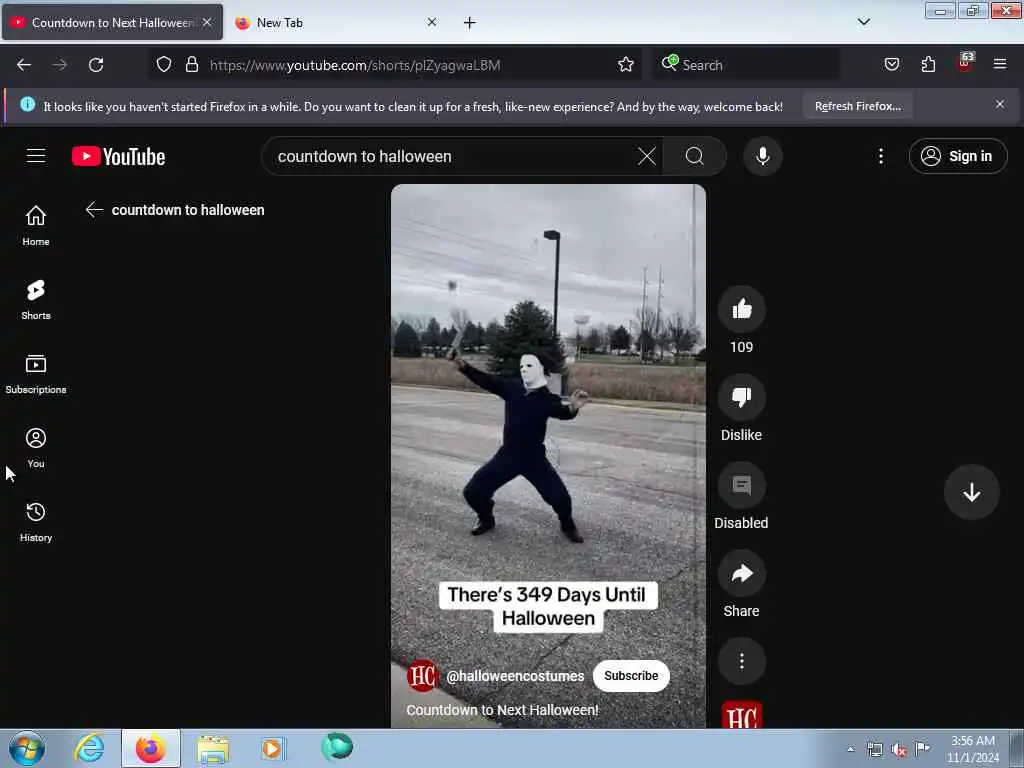
Task: Click the YouTube logo
Action: (118, 157)
